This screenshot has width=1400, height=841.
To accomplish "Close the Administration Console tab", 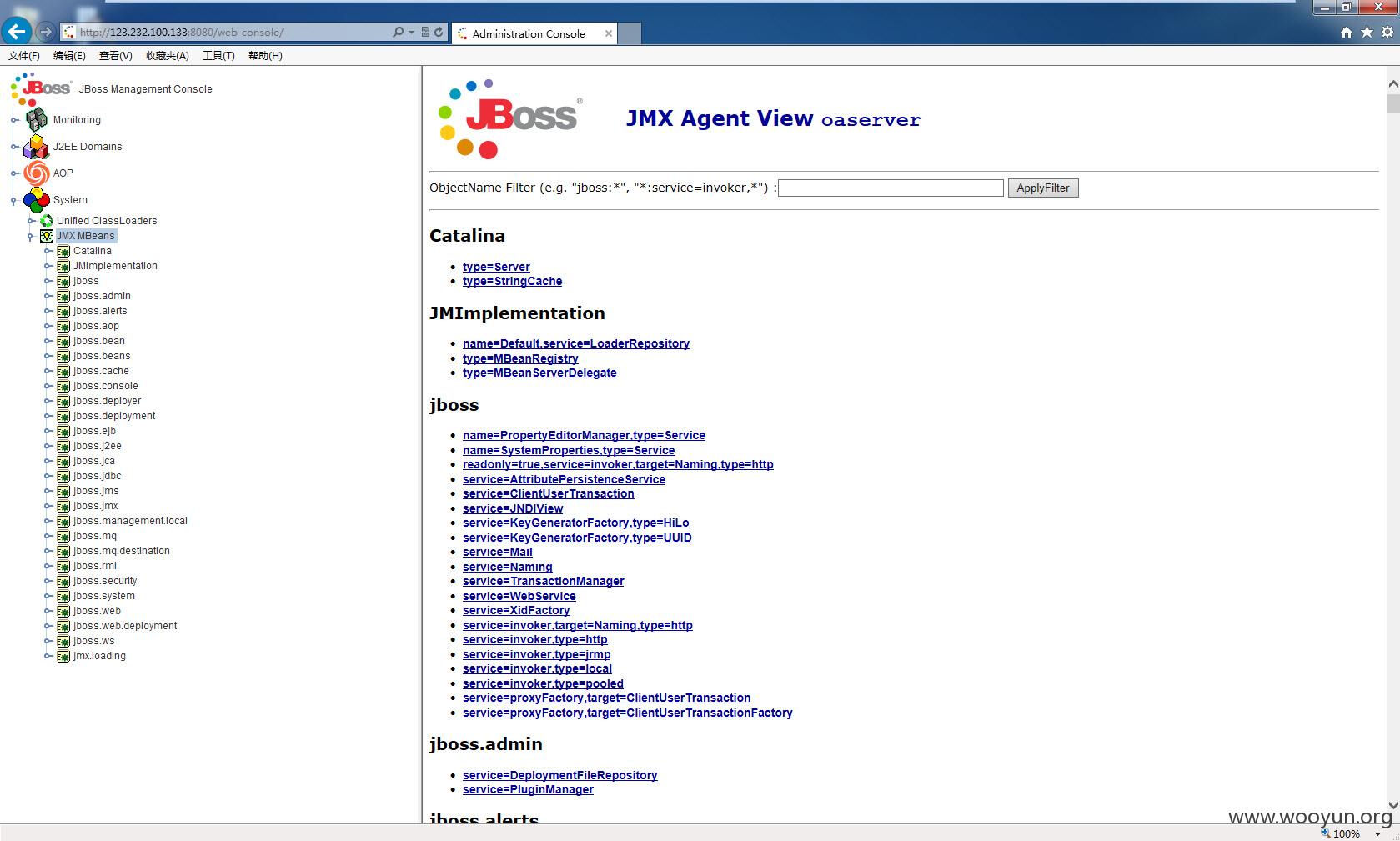I will point(609,33).
